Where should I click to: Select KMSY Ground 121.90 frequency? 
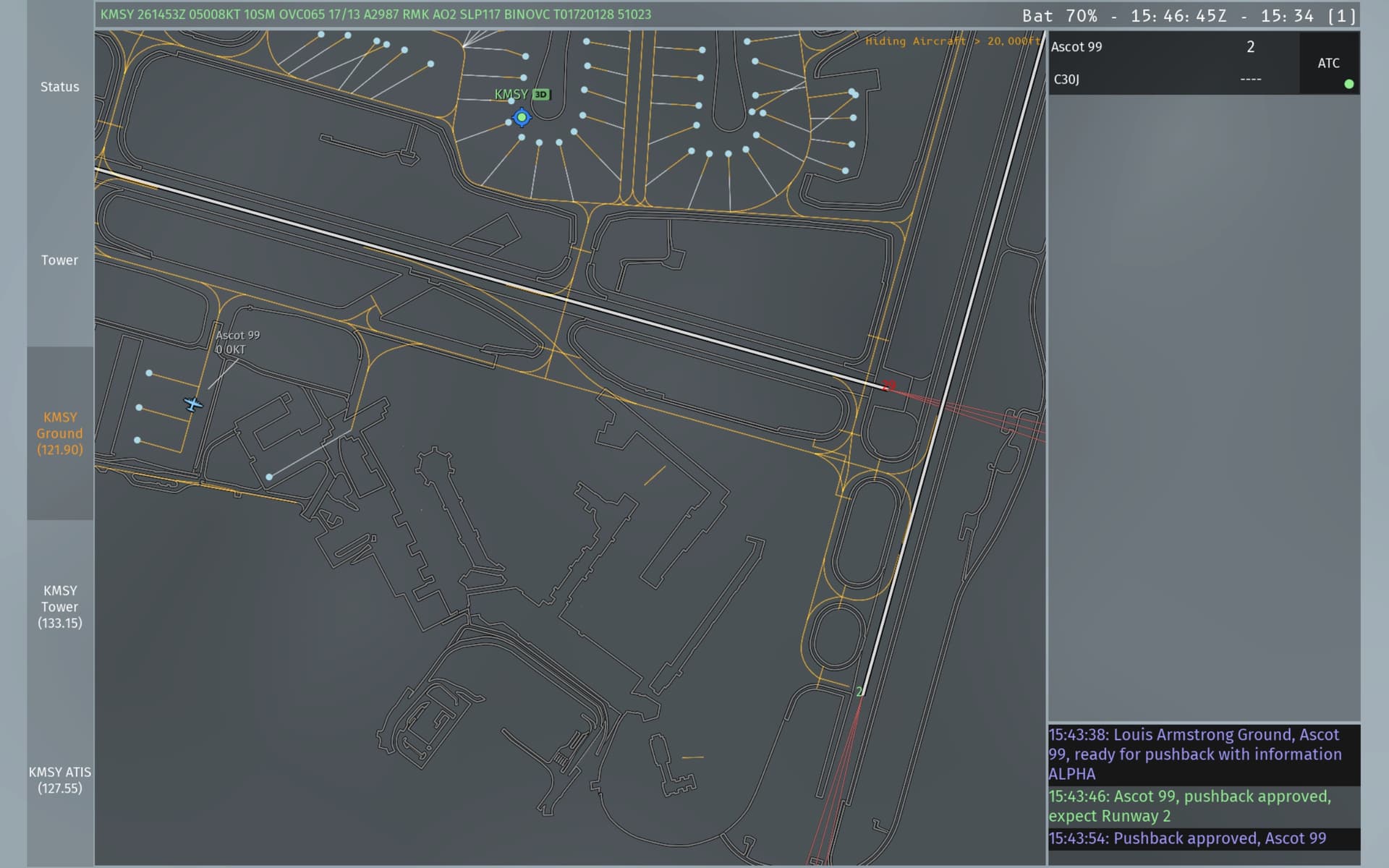pos(60,433)
